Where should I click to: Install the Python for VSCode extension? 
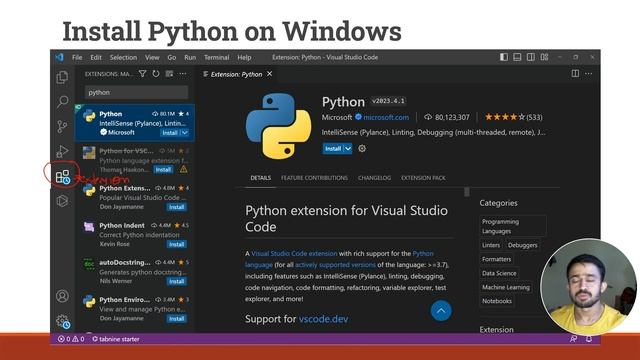(x=163, y=169)
